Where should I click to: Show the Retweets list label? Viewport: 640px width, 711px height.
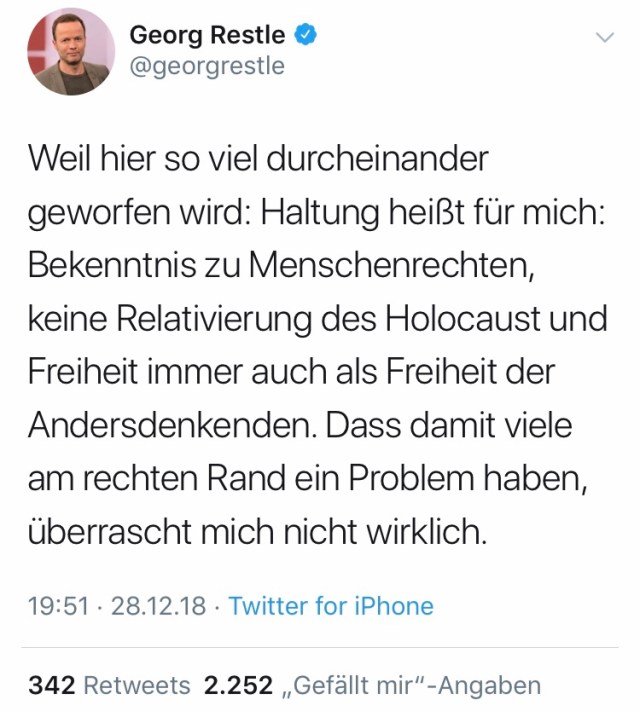137,685
